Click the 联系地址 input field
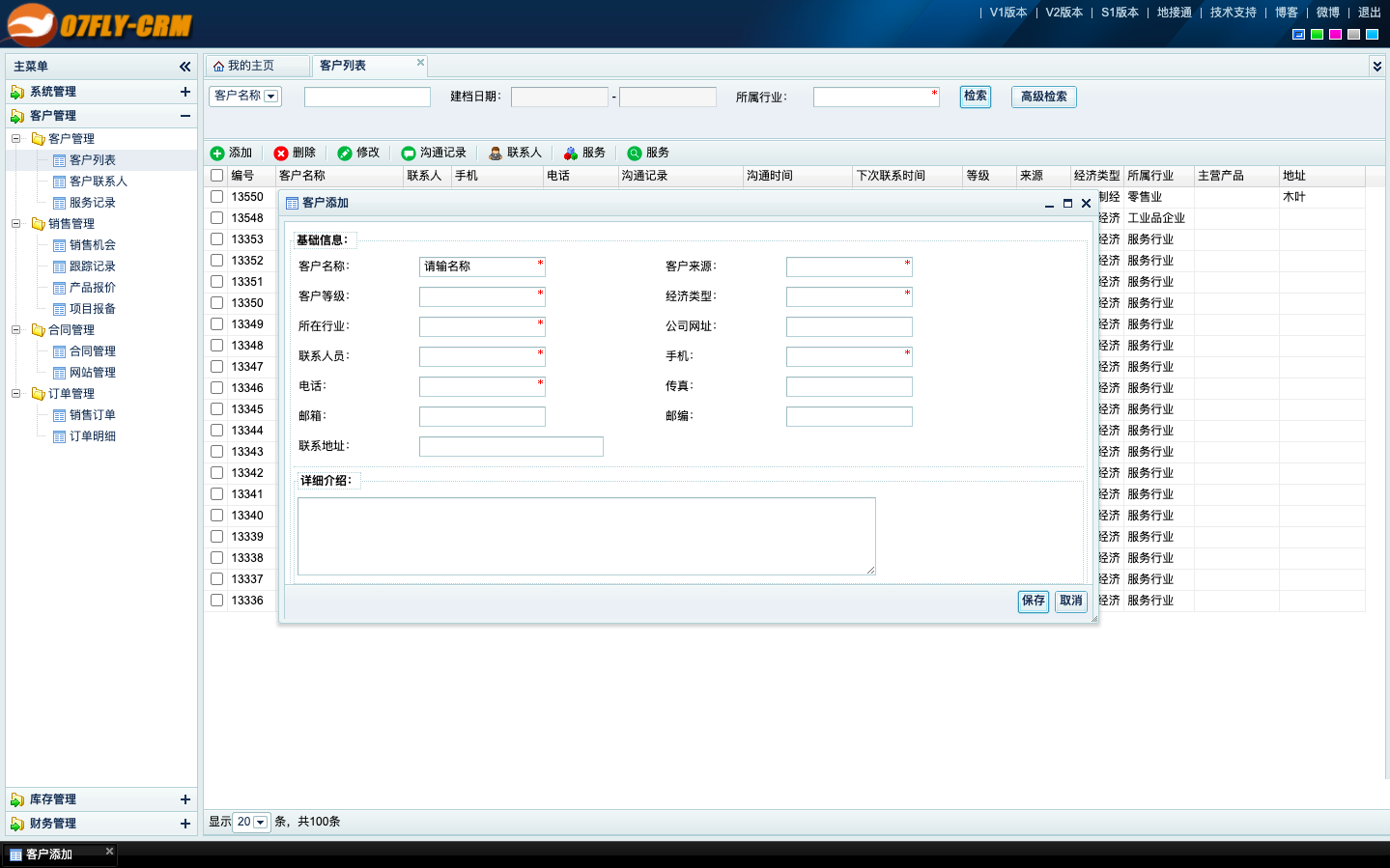This screenshot has height=868, width=1390. point(511,446)
